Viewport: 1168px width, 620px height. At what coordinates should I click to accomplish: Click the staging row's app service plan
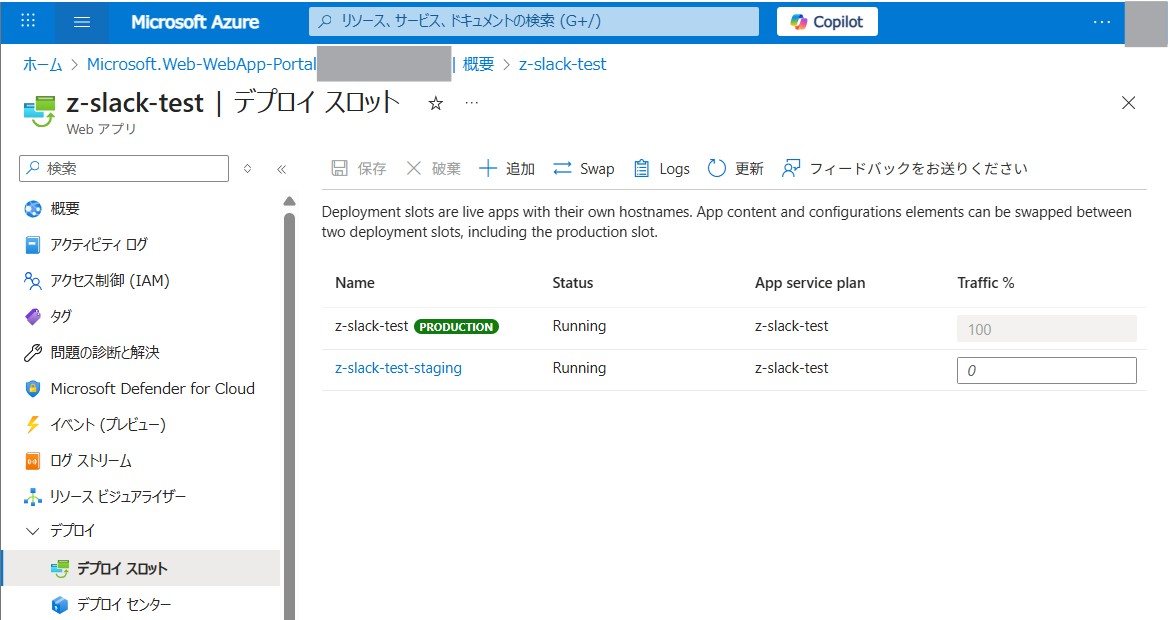point(792,368)
